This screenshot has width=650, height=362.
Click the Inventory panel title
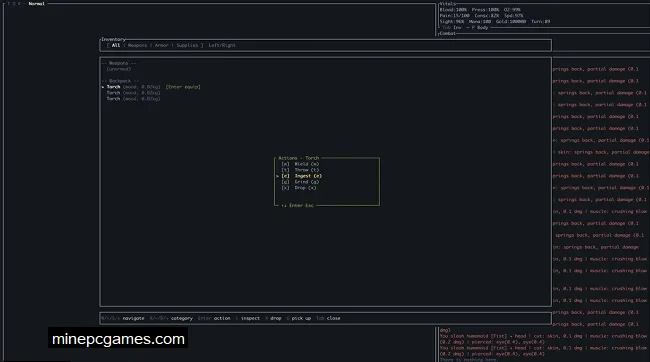(113, 39)
